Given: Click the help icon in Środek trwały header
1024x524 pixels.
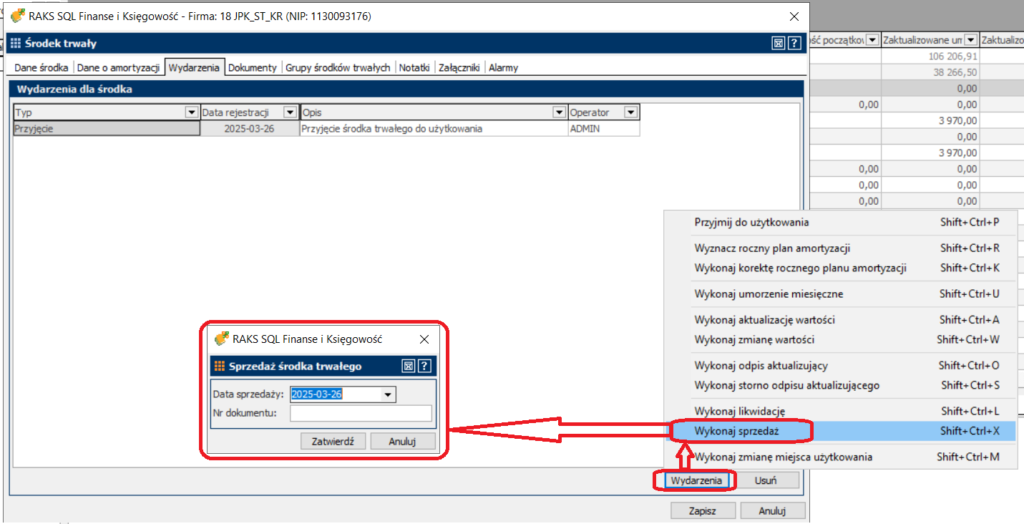Looking at the screenshot, I should (x=794, y=44).
